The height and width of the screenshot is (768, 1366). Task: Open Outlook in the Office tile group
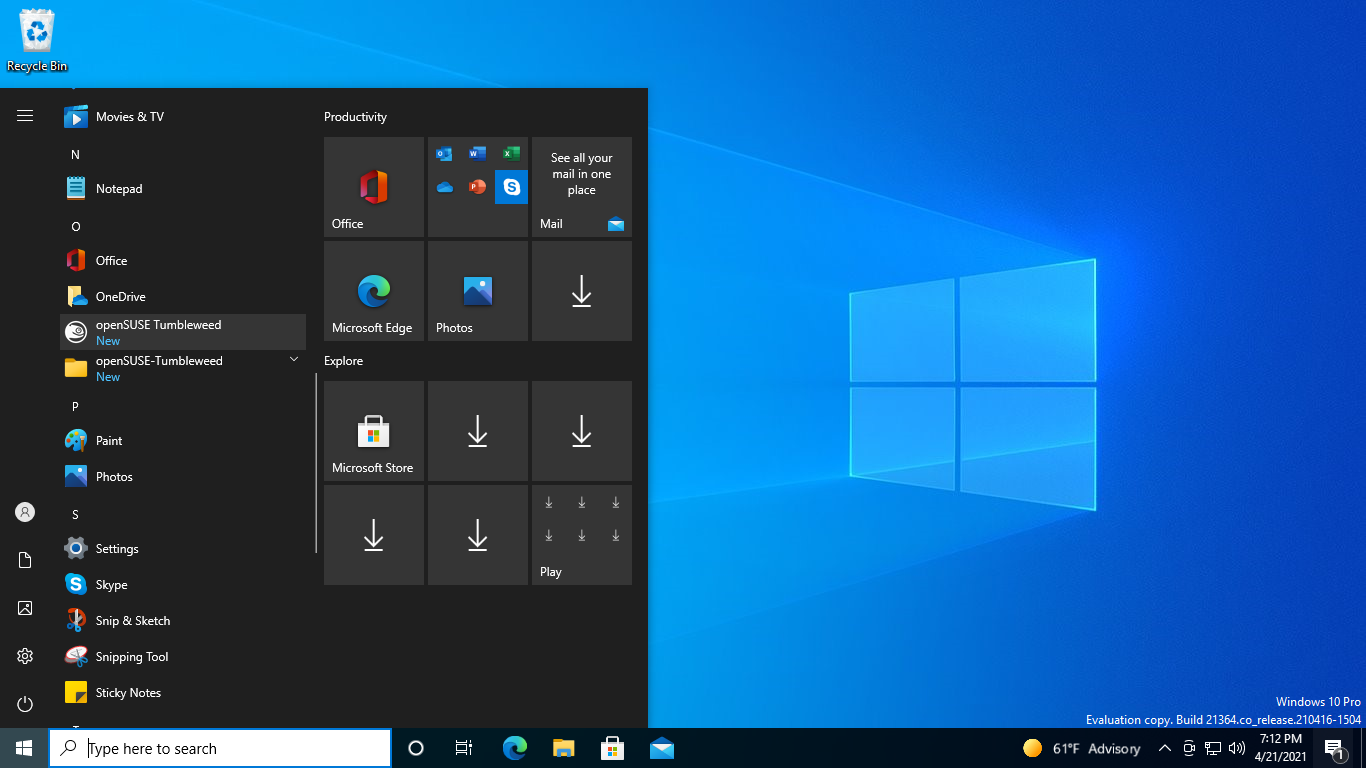[x=444, y=154]
